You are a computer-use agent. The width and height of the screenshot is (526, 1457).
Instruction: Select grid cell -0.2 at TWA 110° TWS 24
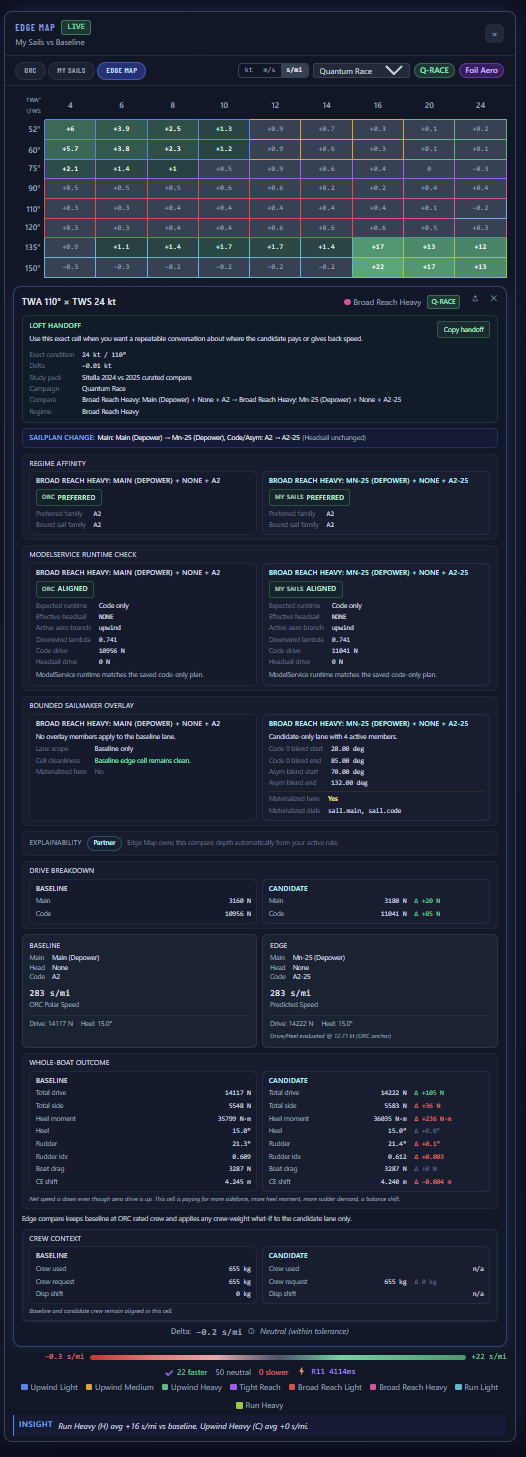(x=480, y=207)
